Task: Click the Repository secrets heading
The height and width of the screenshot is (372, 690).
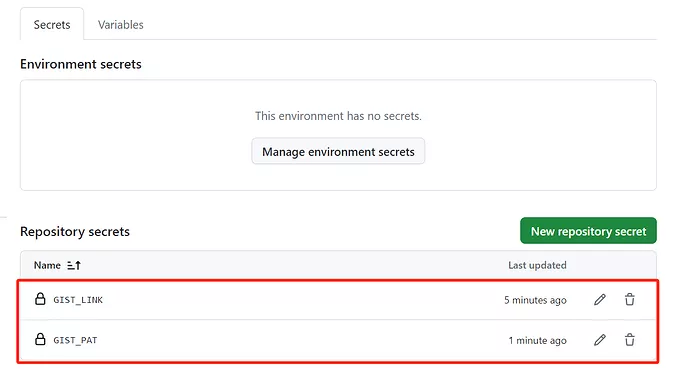Action: [75, 232]
